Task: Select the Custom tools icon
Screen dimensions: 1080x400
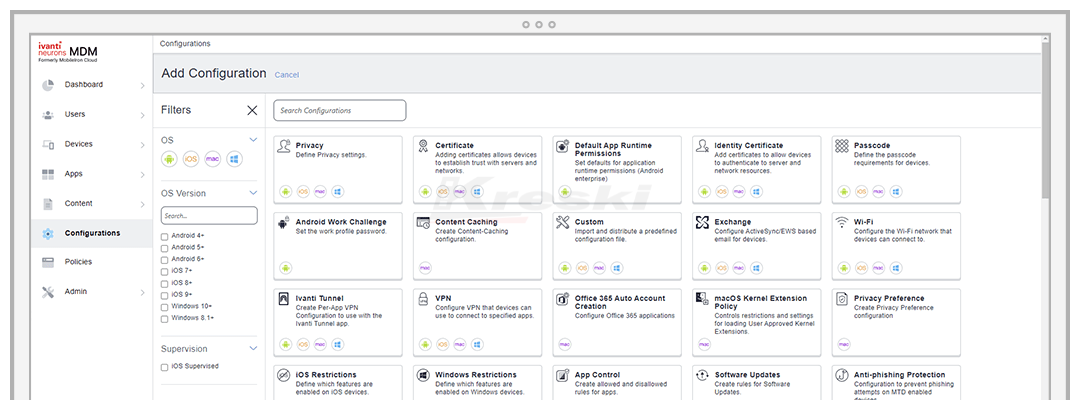Action: [x=563, y=222]
